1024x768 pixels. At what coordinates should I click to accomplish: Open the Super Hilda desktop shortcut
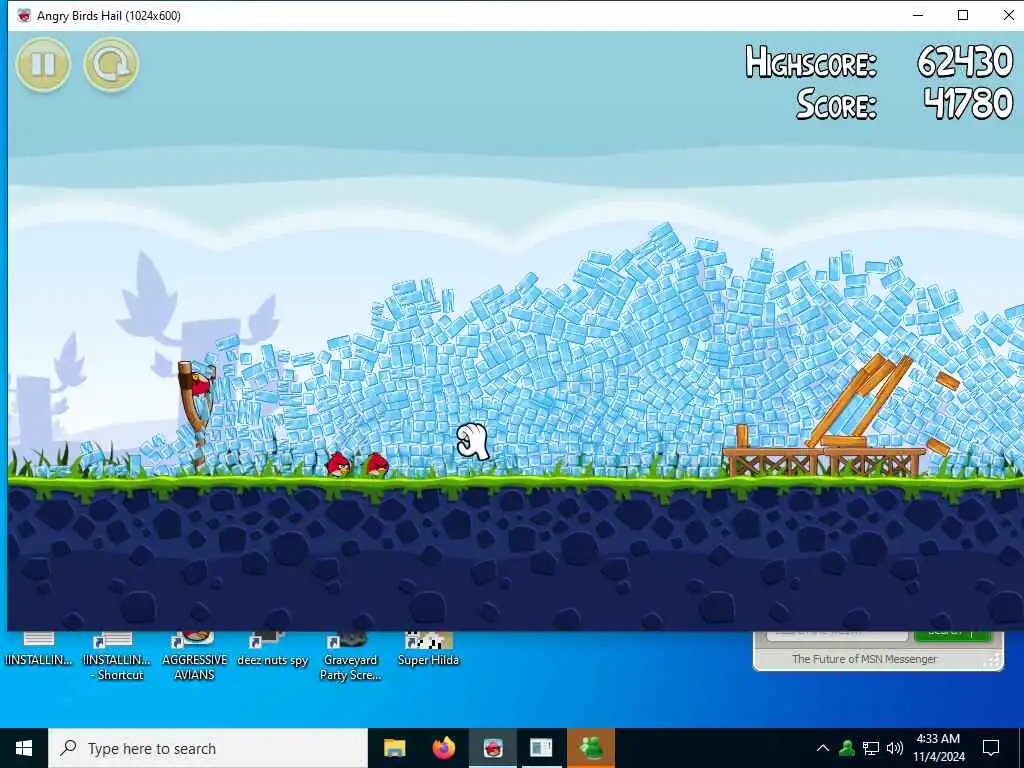(428, 650)
